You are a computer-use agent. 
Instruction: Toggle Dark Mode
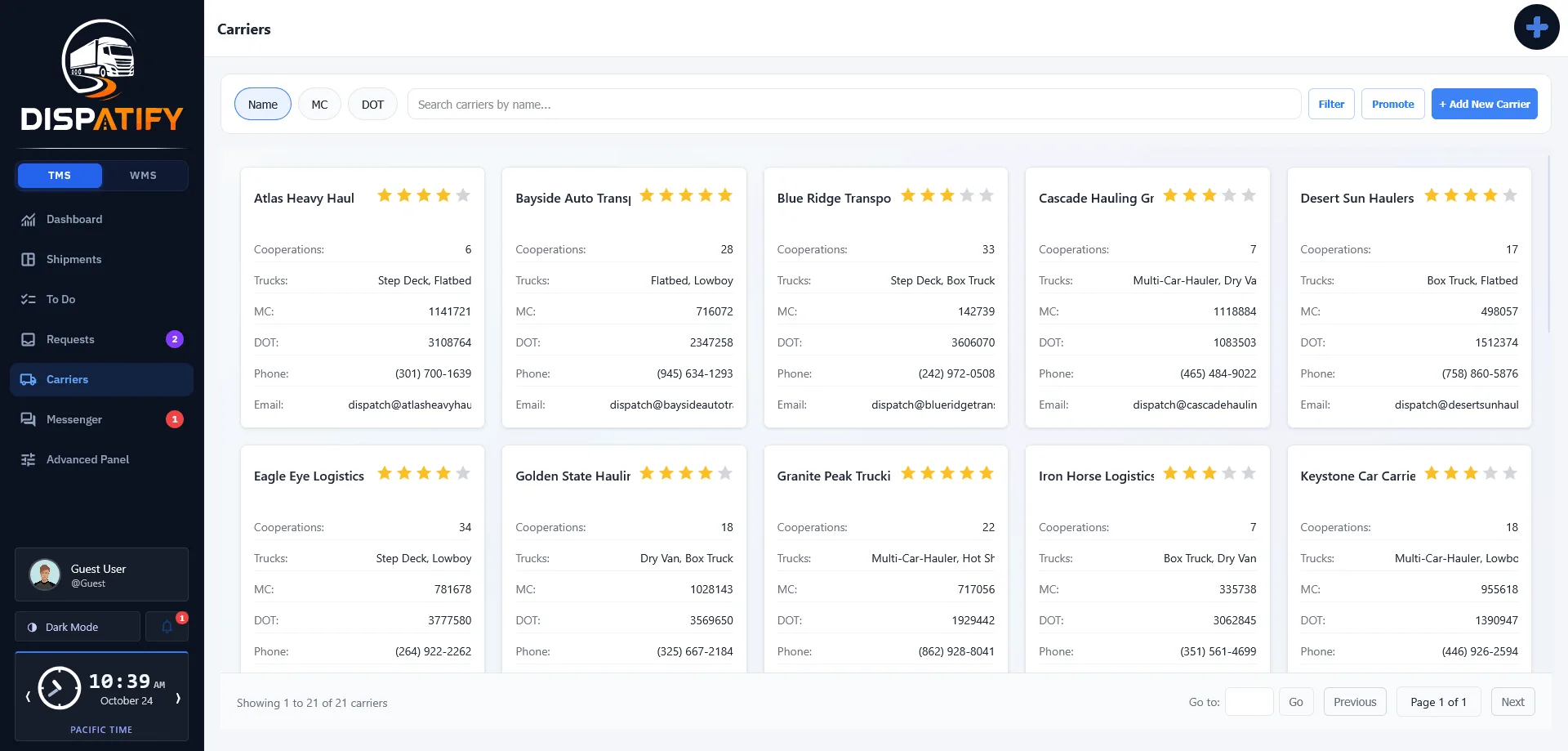tap(78, 627)
